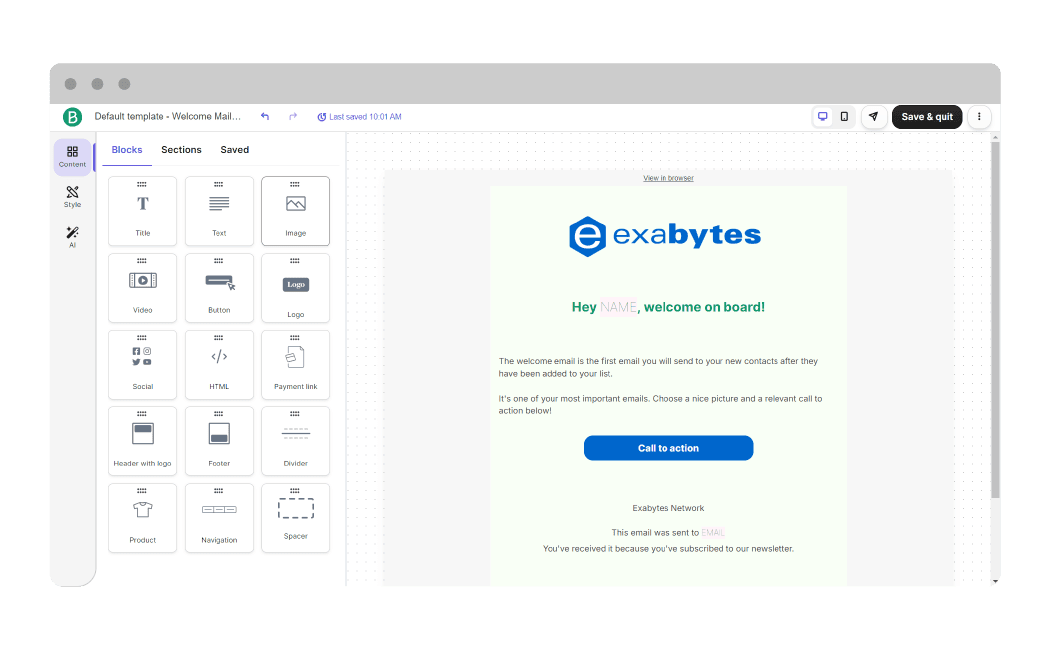Choose the Social icons block
This screenshot has height=650, width=1051.
click(143, 364)
